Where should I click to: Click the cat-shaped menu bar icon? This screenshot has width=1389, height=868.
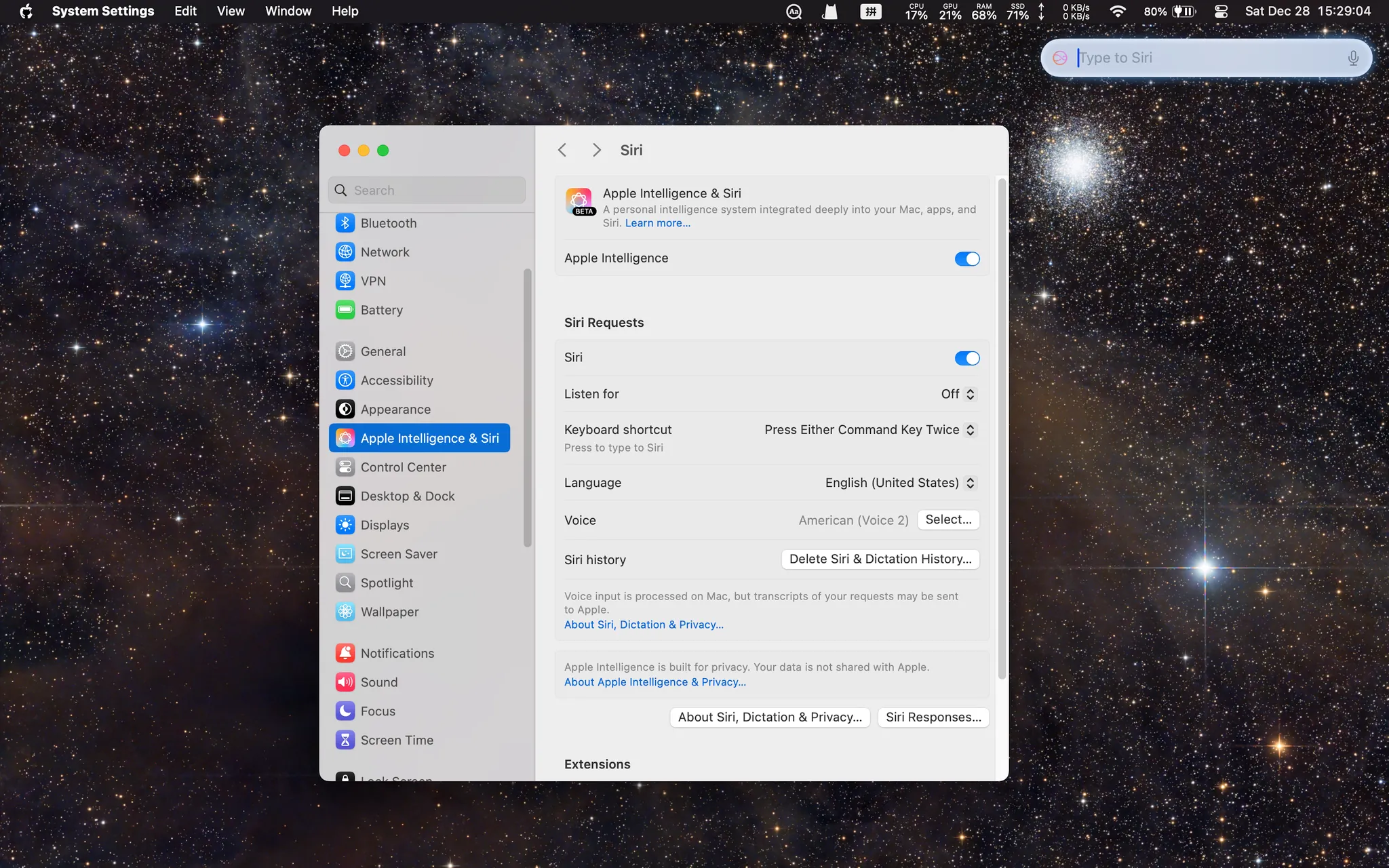point(830,12)
